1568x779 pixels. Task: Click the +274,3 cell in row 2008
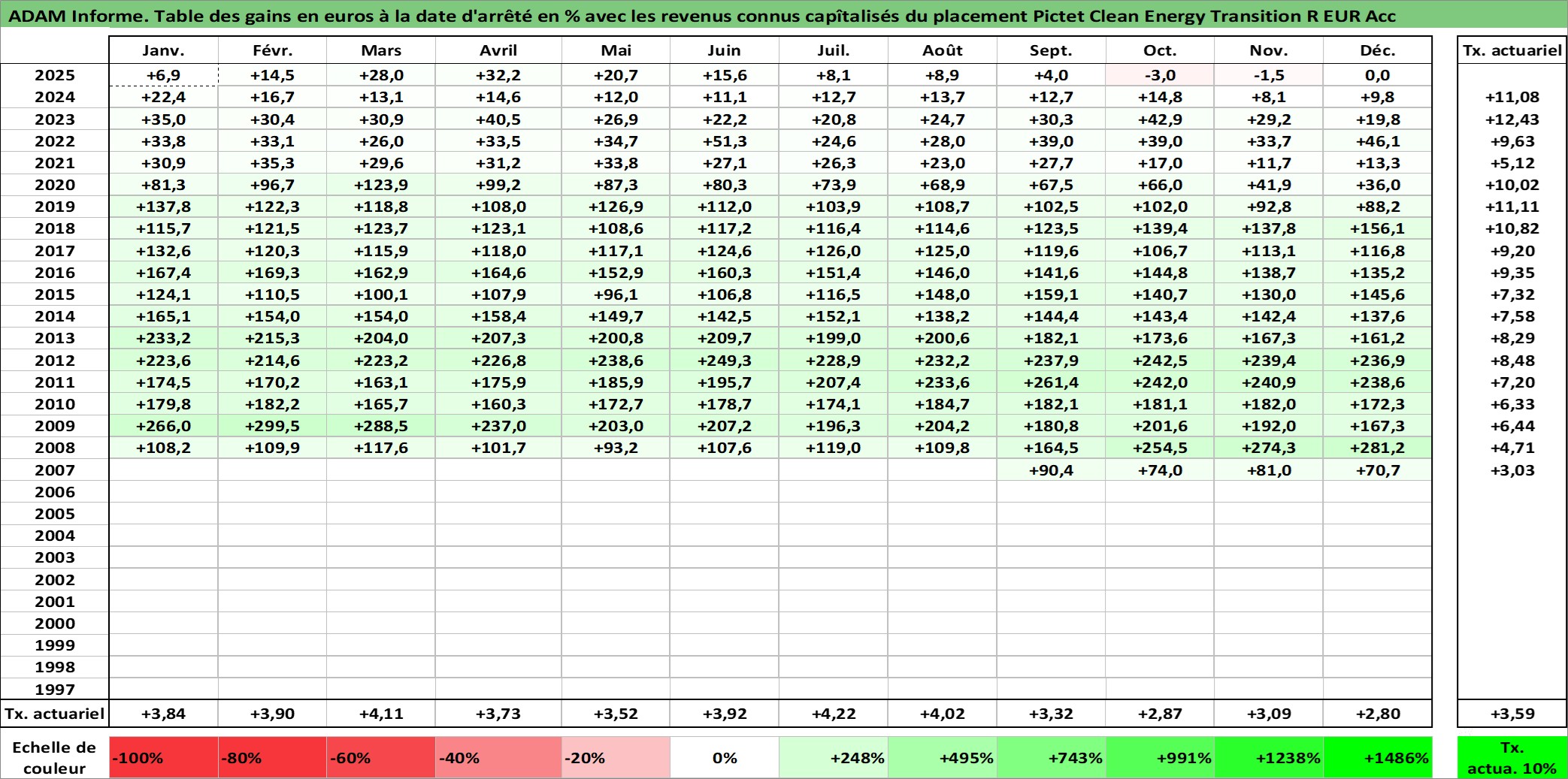tap(1269, 448)
